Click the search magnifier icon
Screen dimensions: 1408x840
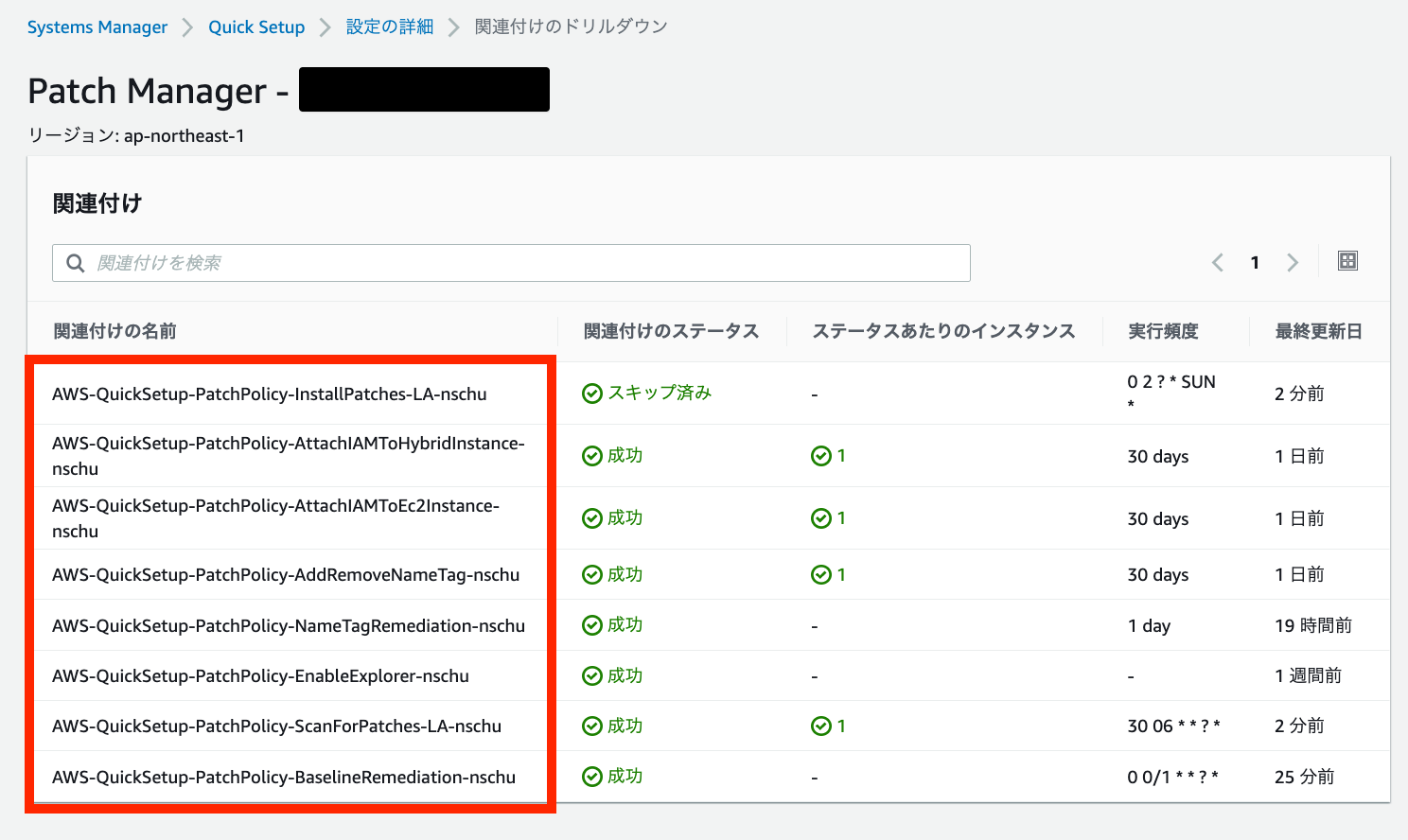click(x=75, y=263)
